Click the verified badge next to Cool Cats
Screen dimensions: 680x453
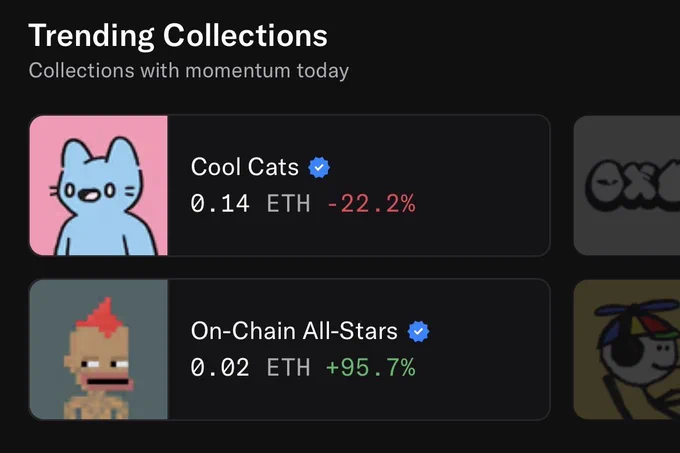319,167
